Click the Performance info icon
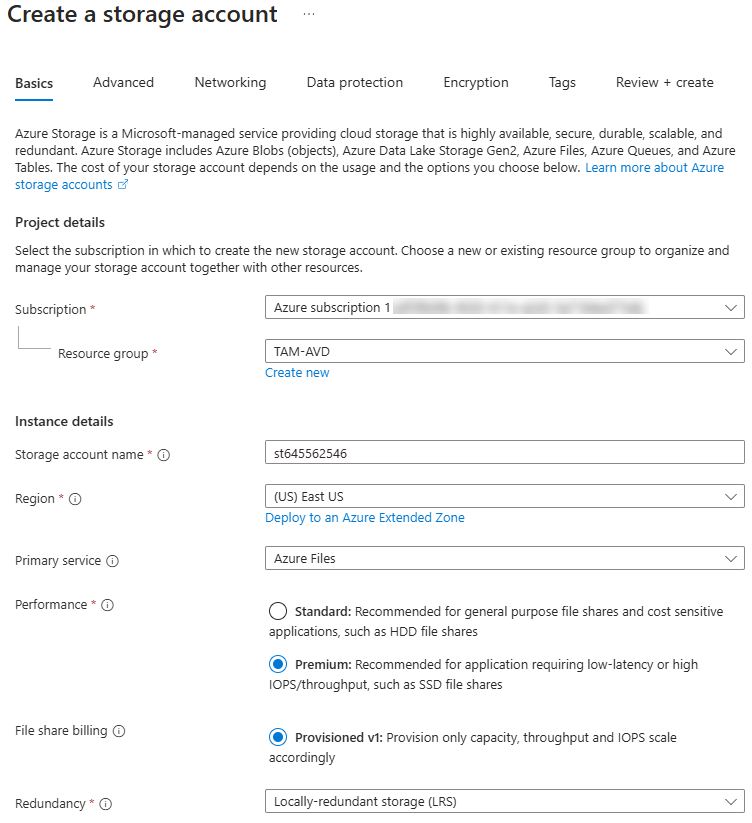752x823 pixels. click(x=108, y=605)
